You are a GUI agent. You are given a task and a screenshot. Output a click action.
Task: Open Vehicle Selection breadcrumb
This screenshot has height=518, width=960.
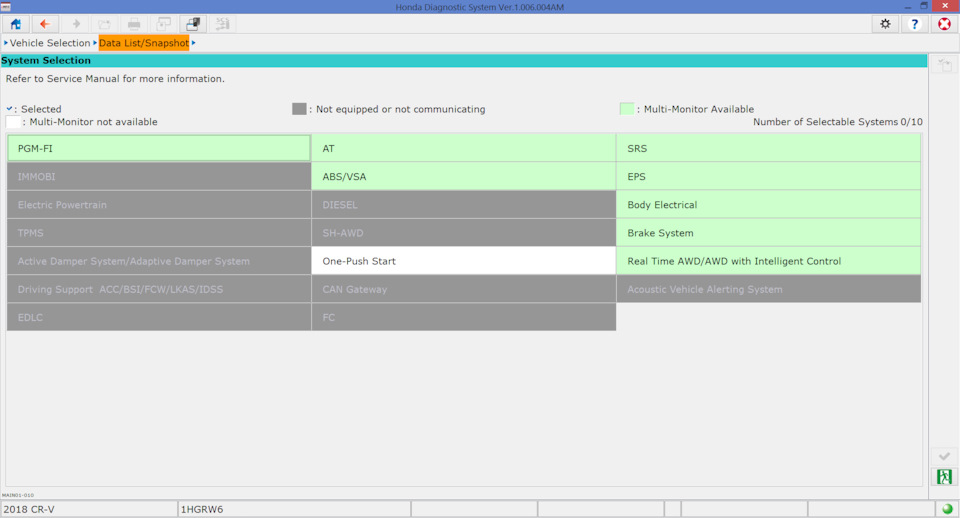click(x=50, y=43)
